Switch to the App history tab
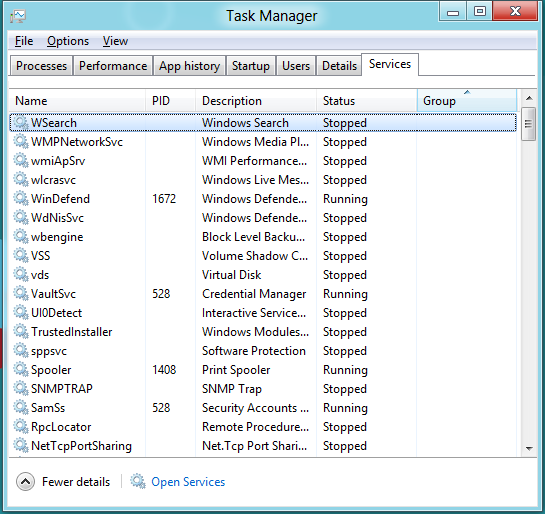This screenshot has height=514, width=545. click(189, 66)
